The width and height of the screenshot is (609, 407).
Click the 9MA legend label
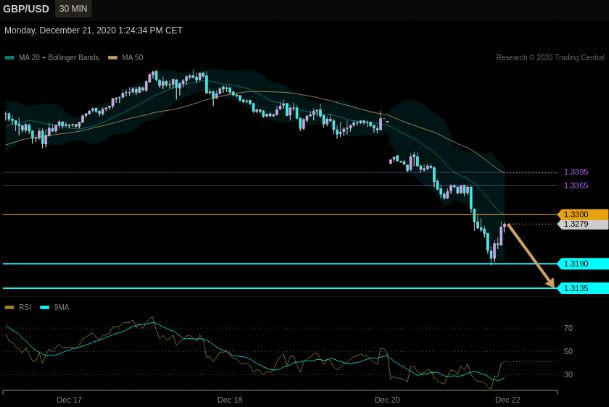coord(61,307)
